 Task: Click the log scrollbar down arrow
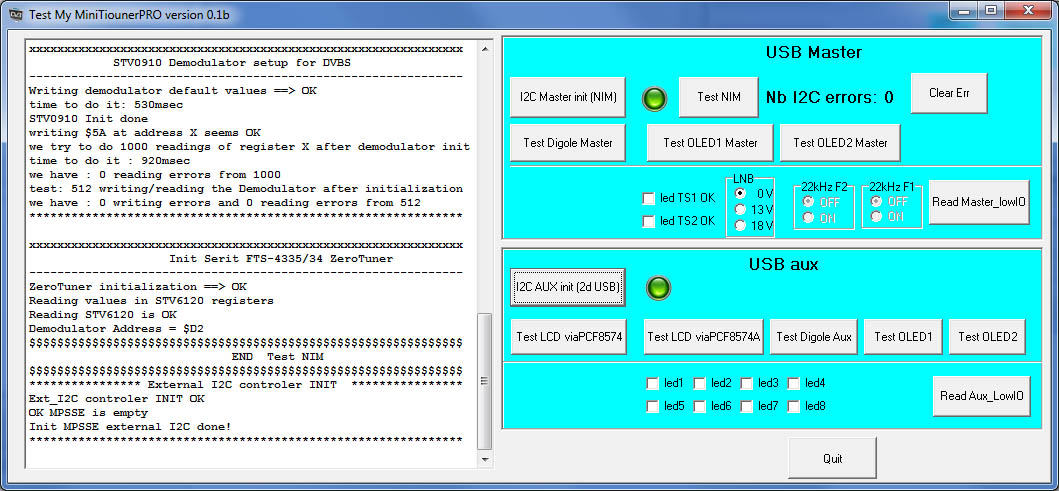tap(484, 459)
